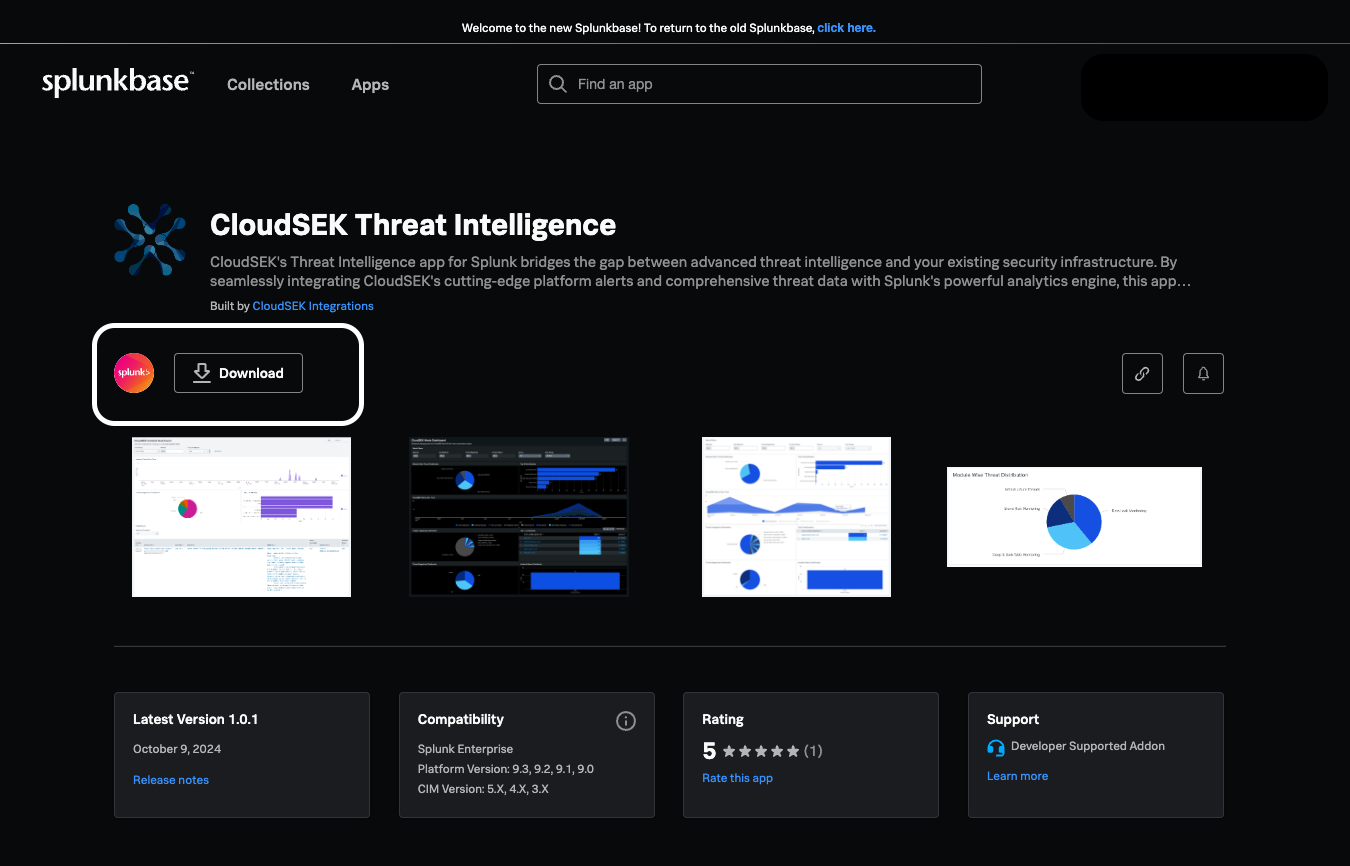
Task: Click the rating score 5
Action: [x=709, y=751]
